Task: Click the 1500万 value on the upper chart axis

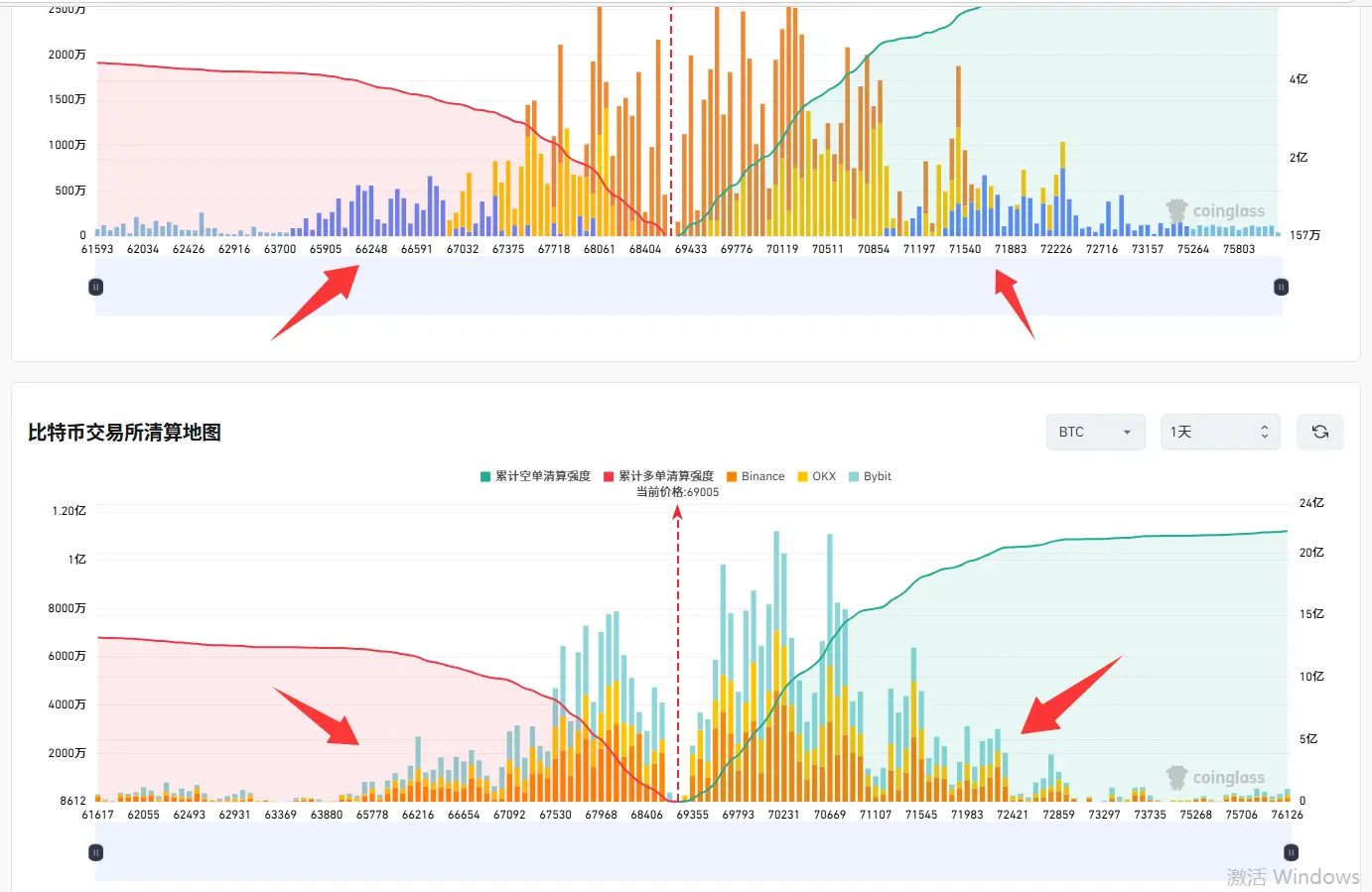Action: pyautogui.click(x=68, y=99)
